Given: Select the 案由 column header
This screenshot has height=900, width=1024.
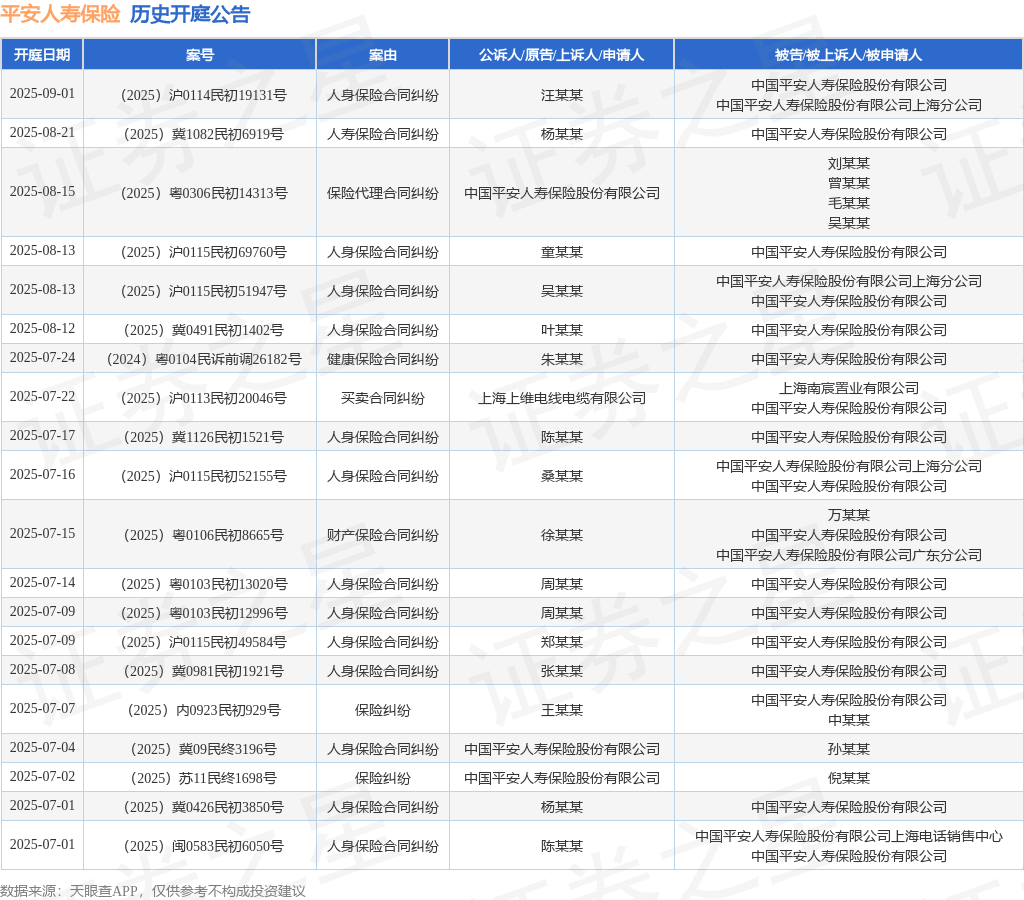Looking at the screenshot, I should click(x=383, y=55).
